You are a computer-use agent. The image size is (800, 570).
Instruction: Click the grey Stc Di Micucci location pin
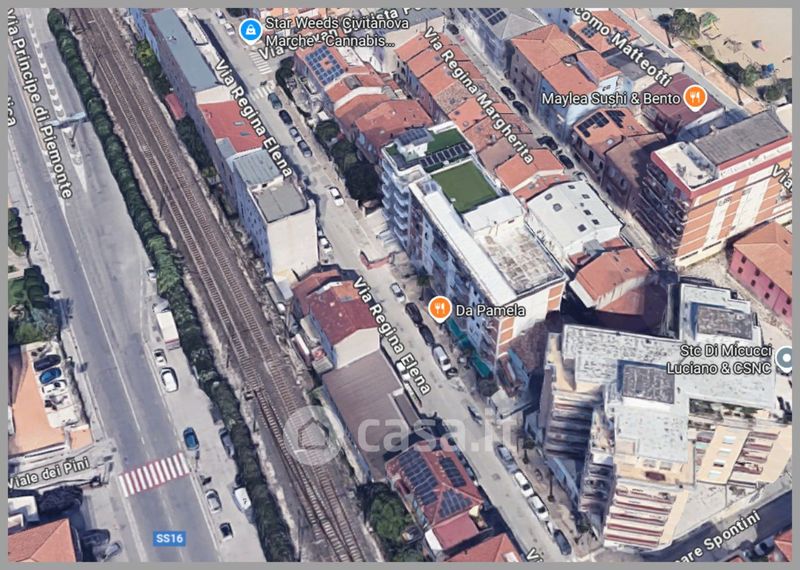785,358
